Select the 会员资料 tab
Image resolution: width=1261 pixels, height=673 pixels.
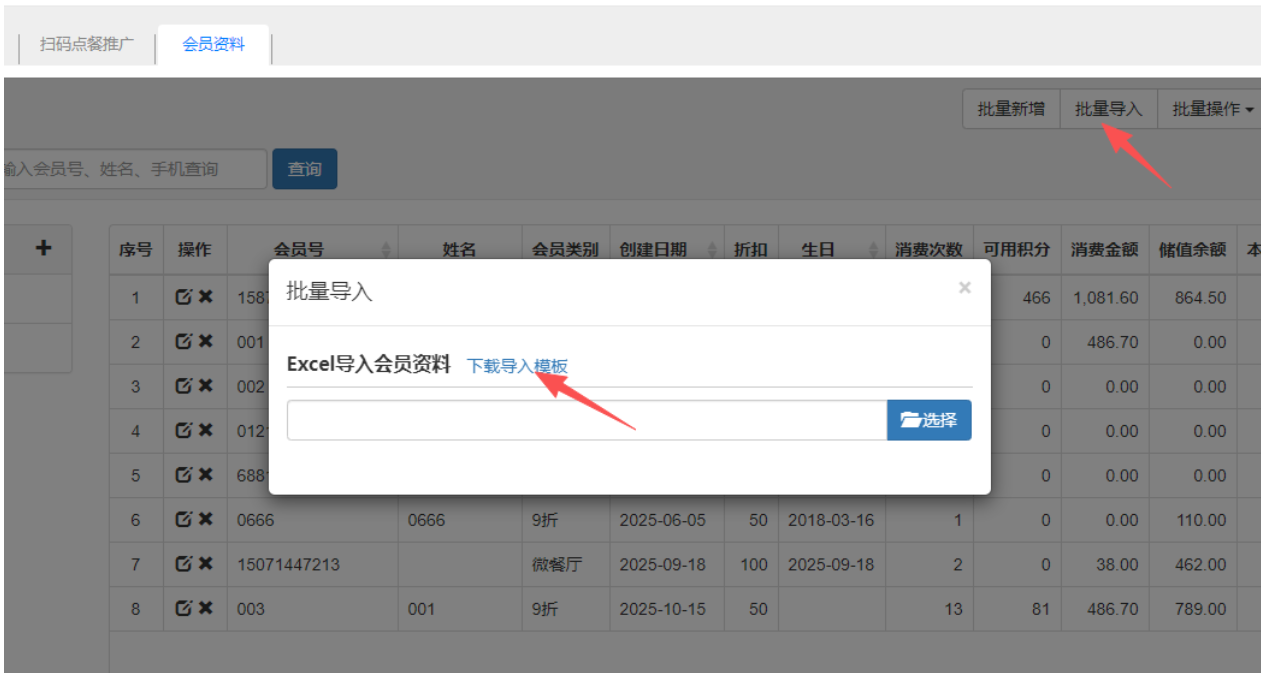point(213,45)
